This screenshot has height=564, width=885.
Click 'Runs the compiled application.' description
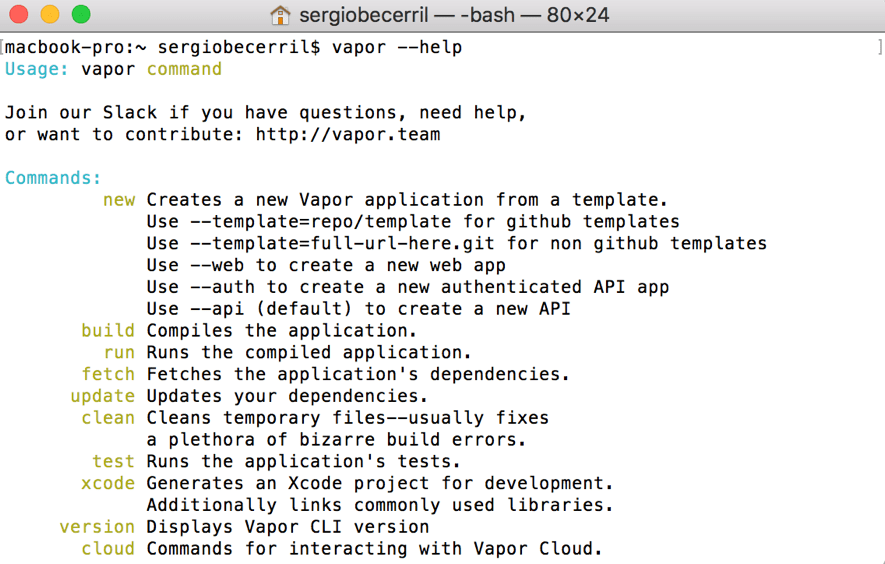tap(309, 352)
